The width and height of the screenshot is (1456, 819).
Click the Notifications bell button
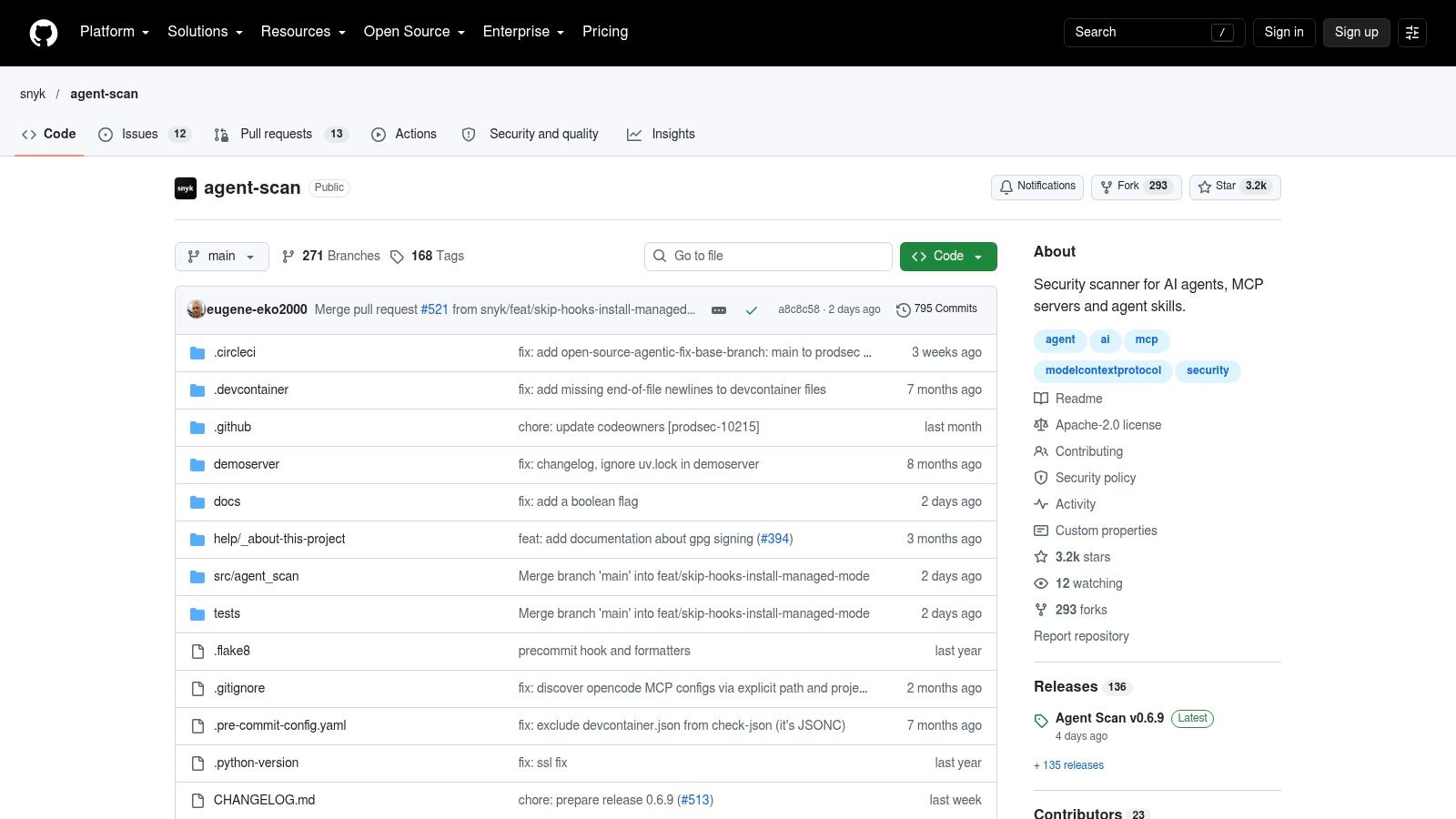tap(1037, 187)
